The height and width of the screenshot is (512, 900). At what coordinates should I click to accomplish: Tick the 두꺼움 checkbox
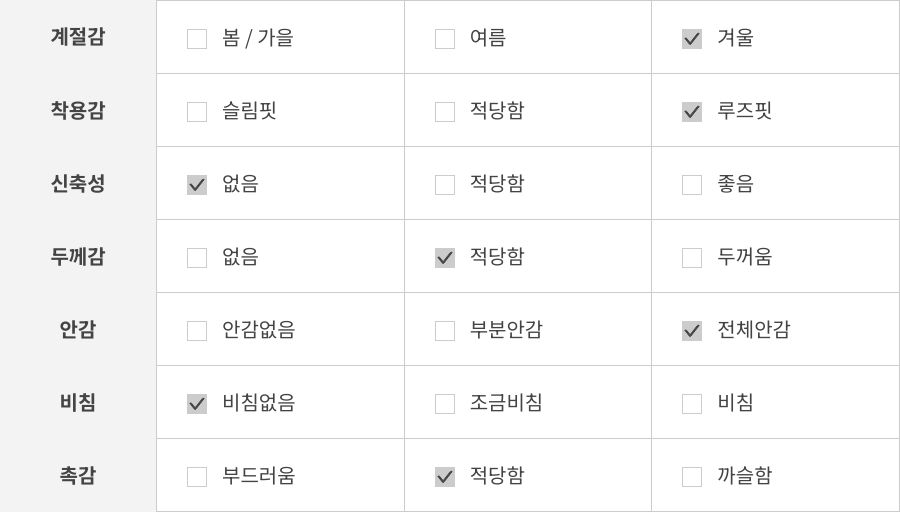[x=692, y=258]
